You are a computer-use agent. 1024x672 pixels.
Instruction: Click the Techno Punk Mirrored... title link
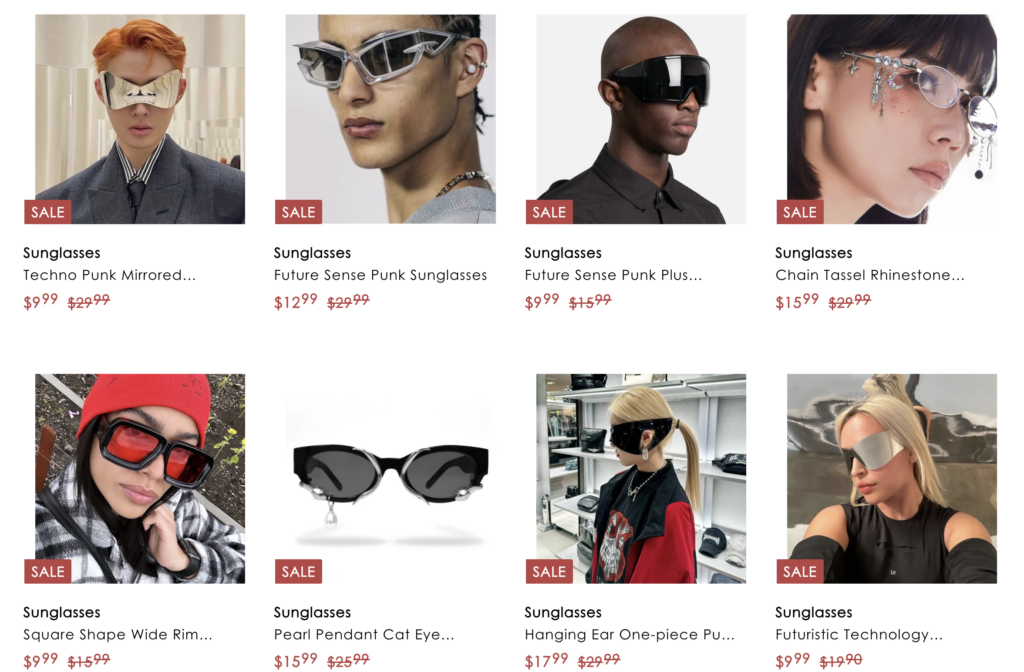pyautogui.click(x=109, y=275)
